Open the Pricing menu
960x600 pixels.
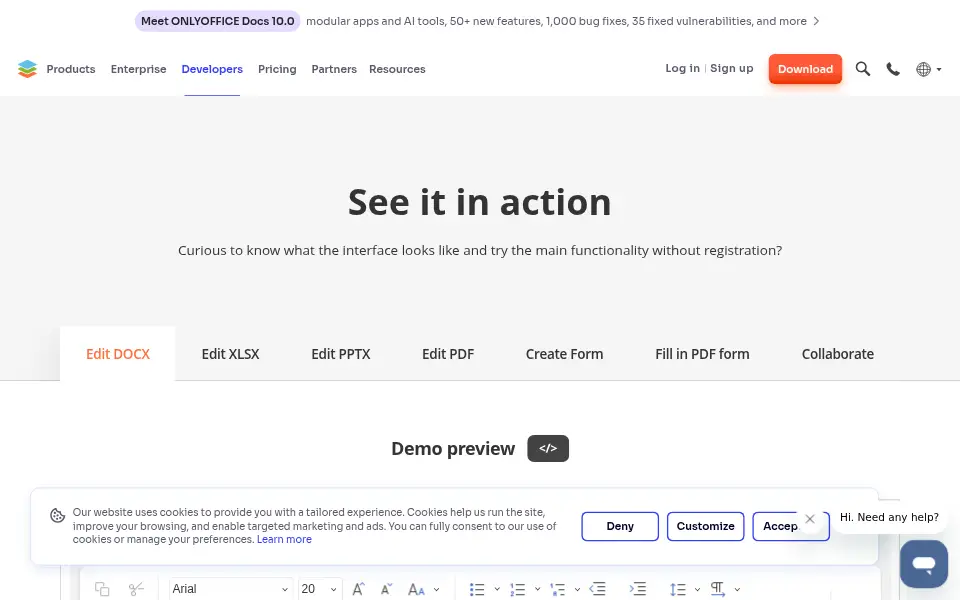pos(277,69)
